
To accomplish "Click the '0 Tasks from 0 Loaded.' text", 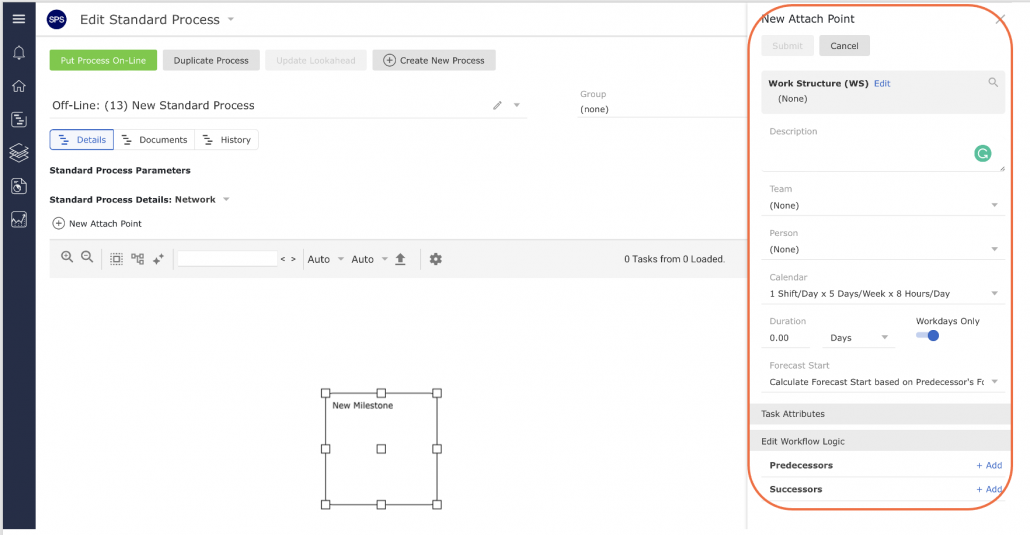I will pyautogui.click(x=675, y=259).
